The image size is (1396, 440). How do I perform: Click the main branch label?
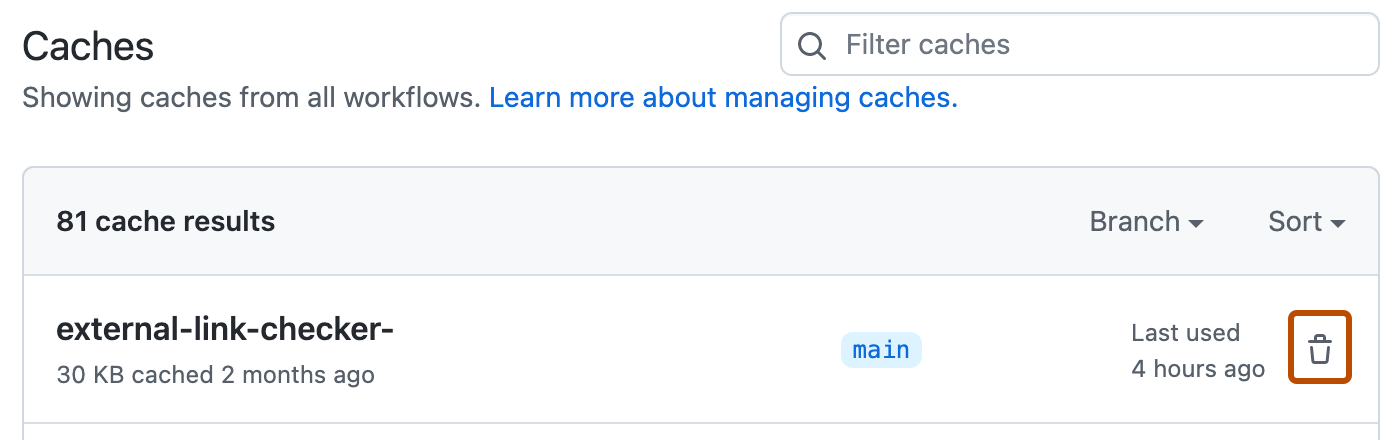[x=881, y=350]
